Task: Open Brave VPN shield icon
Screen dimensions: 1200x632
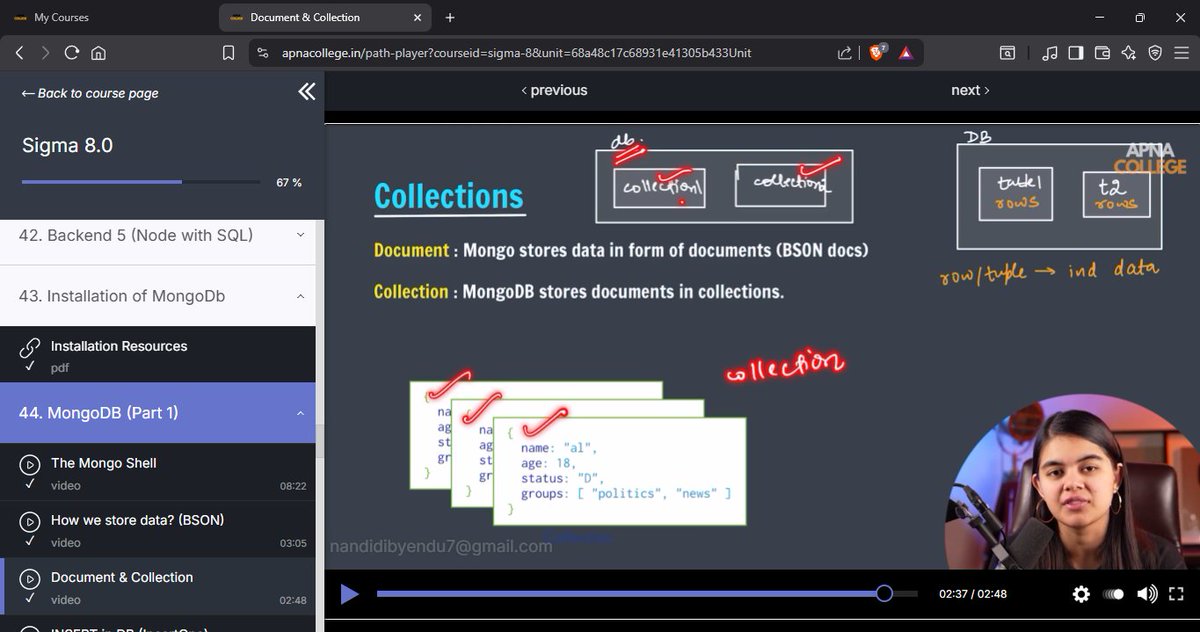Action: point(1153,52)
